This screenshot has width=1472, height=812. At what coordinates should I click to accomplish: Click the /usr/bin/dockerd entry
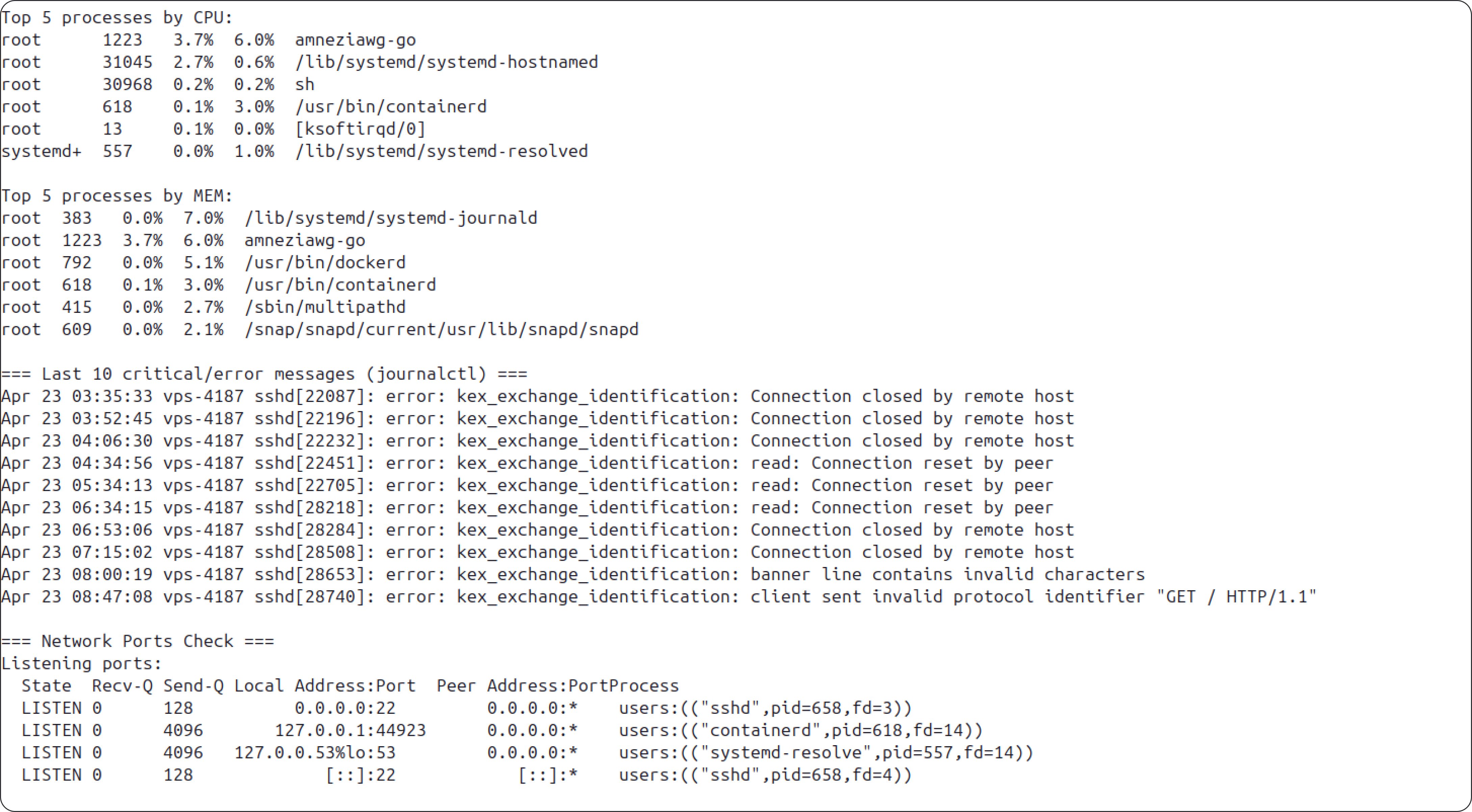(x=325, y=263)
